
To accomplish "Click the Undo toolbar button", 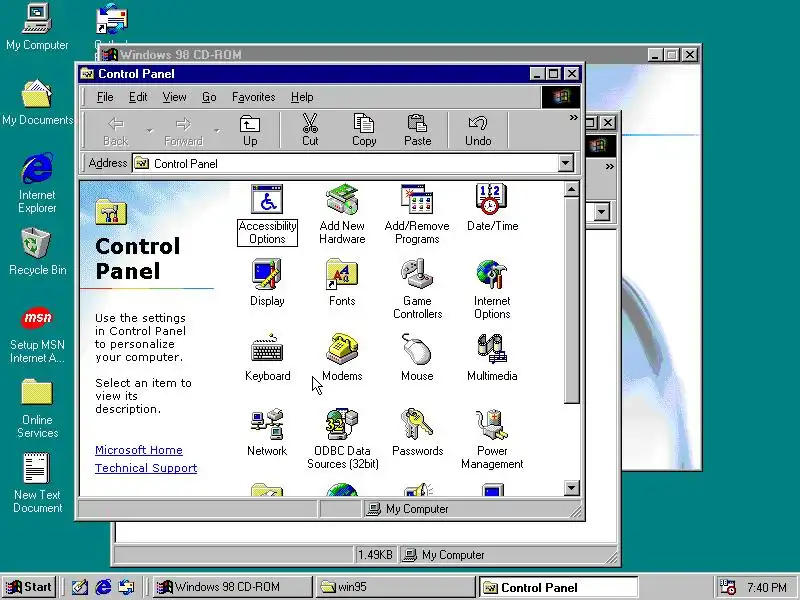I will [x=478, y=131].
